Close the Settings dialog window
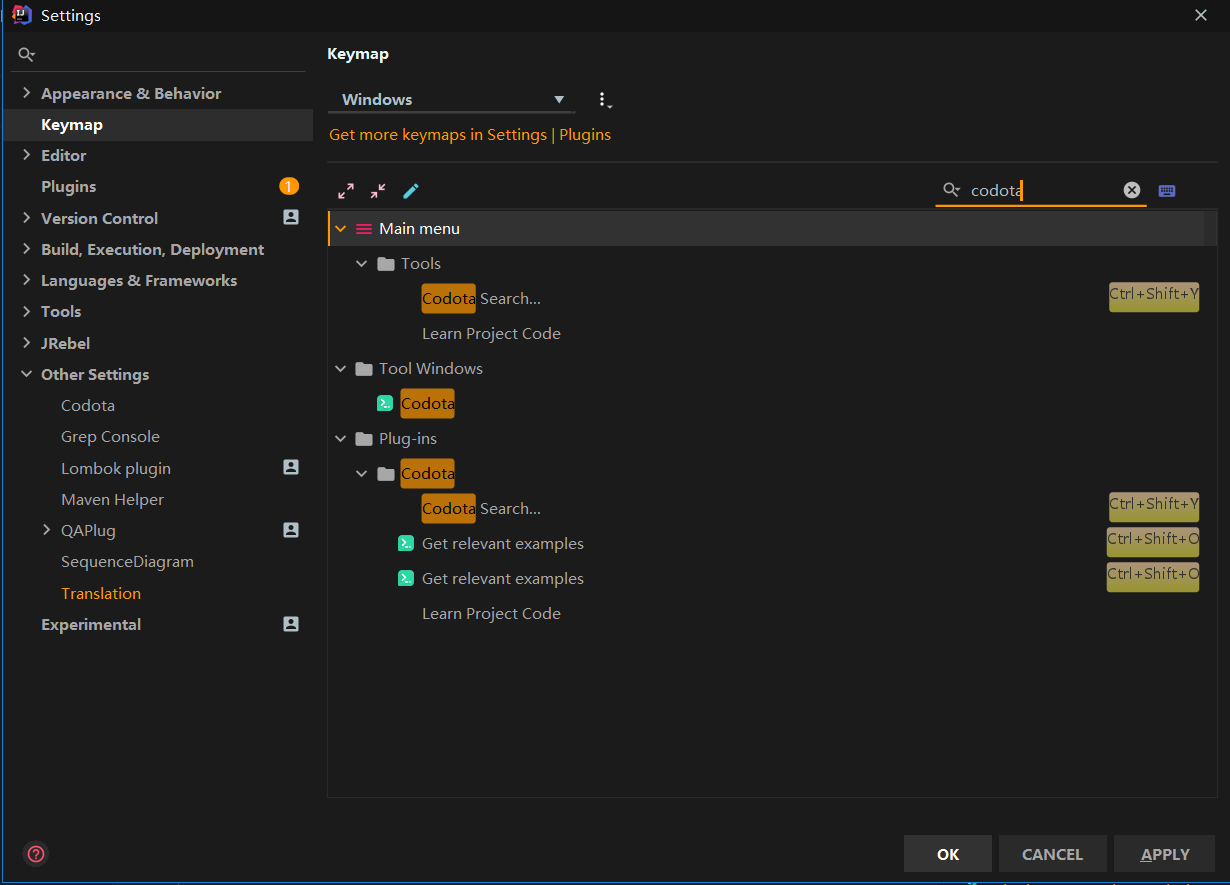 click(1201, 15)
